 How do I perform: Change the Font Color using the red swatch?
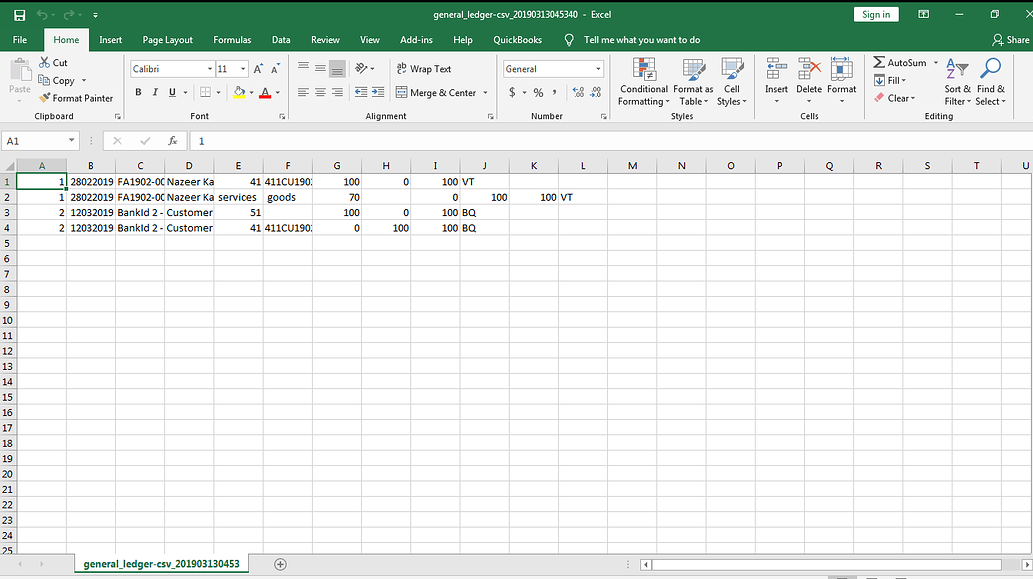click(x=264, y=92)
